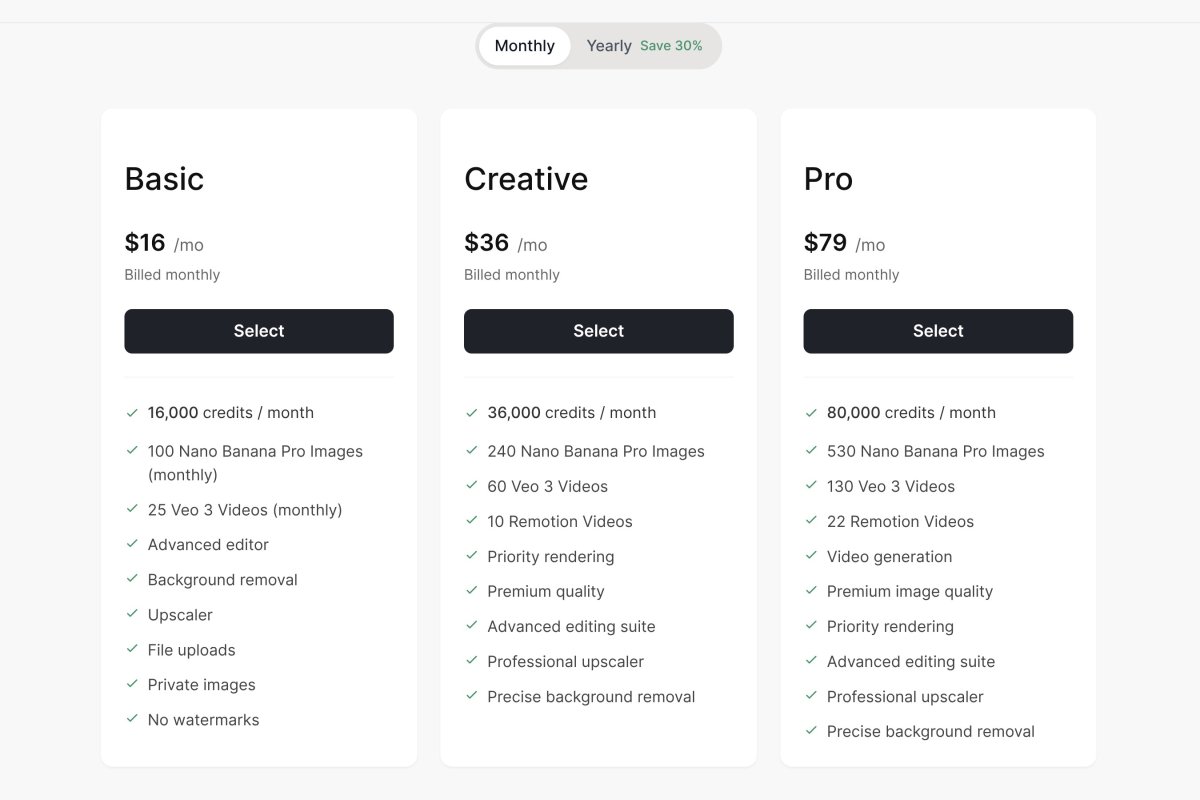Click Background removal feature text

tap(222, 580)
